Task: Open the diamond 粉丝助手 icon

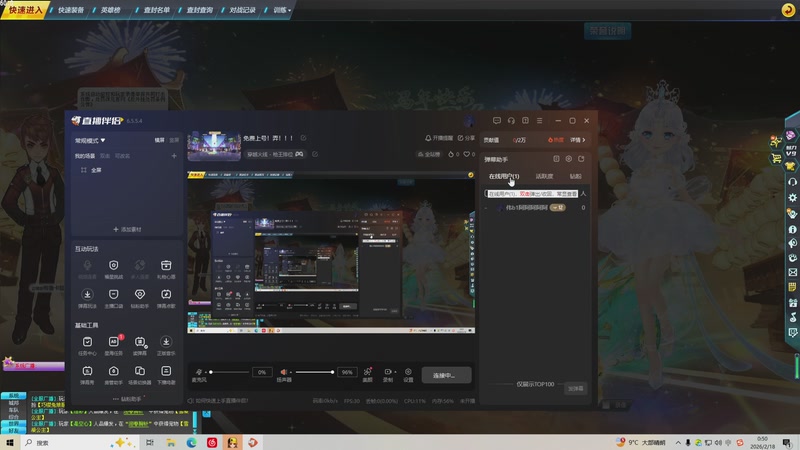Action: pyautogui.click(x=140, y=298)
